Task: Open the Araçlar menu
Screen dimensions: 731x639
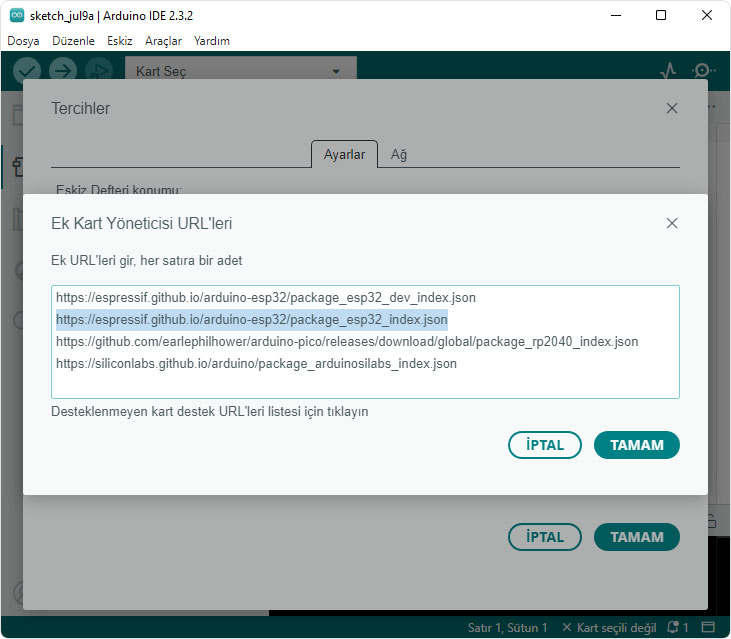Action: point(163,41)
